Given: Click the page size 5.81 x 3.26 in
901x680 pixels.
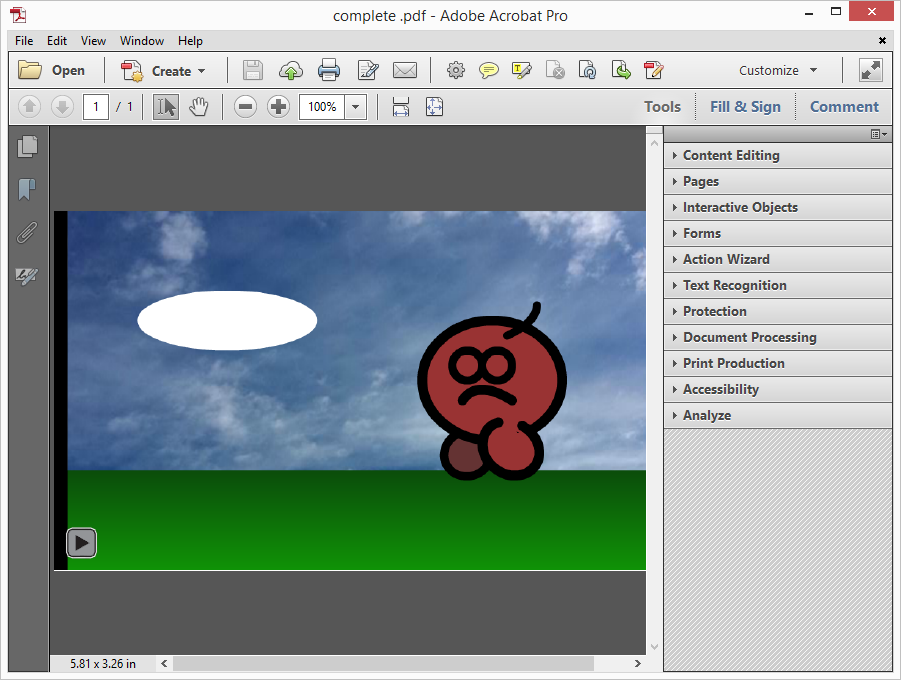Looking at the screenshot, I should [x=103, y=664].
